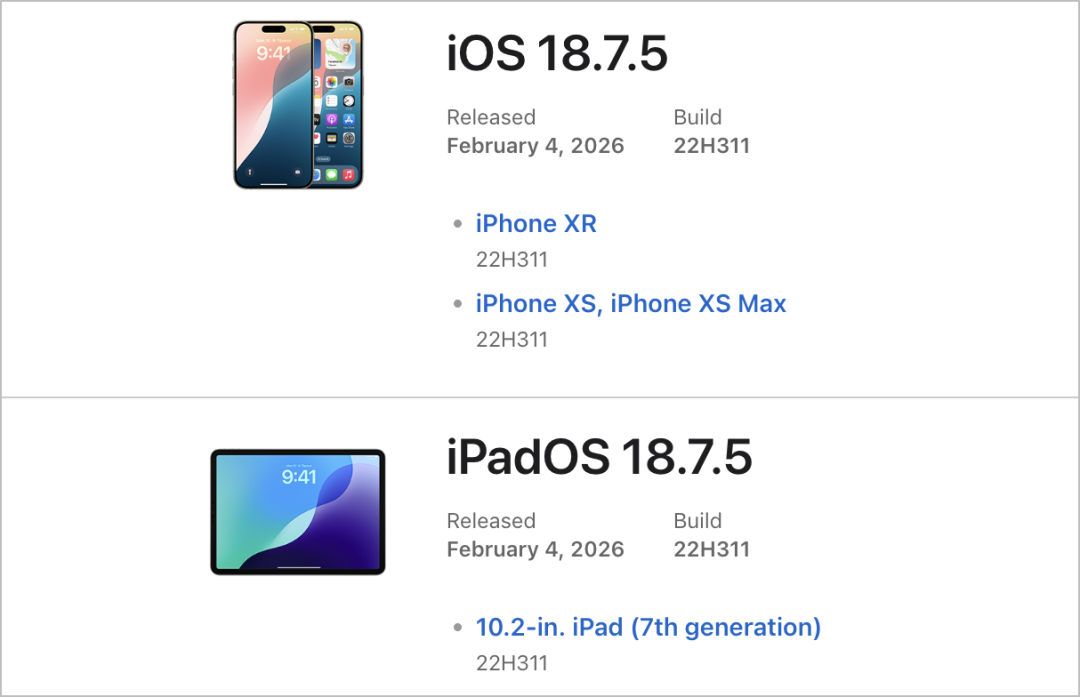Click the Released label under iPadOS 18.7.5
The width and height of the screenshot is (1080, 697).
click(x=491, y=521)
